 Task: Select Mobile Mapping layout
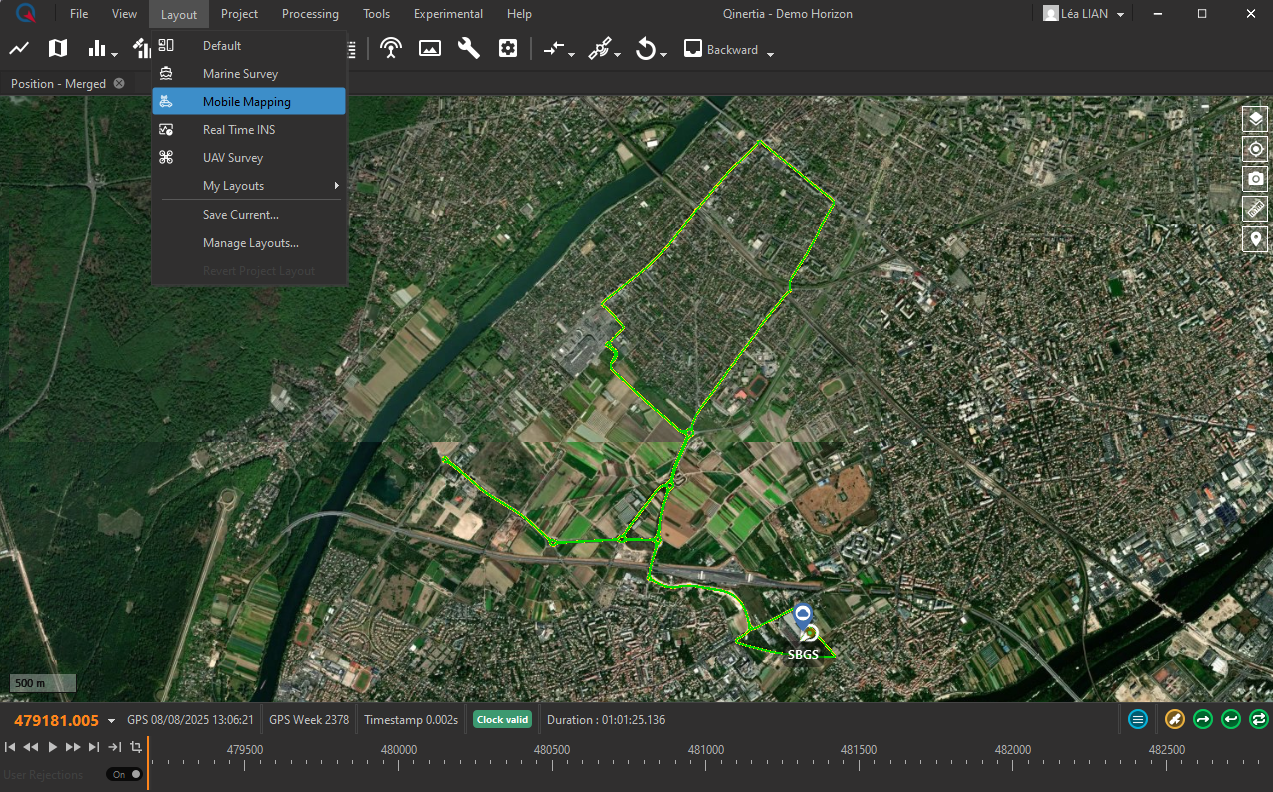[247, 102]
